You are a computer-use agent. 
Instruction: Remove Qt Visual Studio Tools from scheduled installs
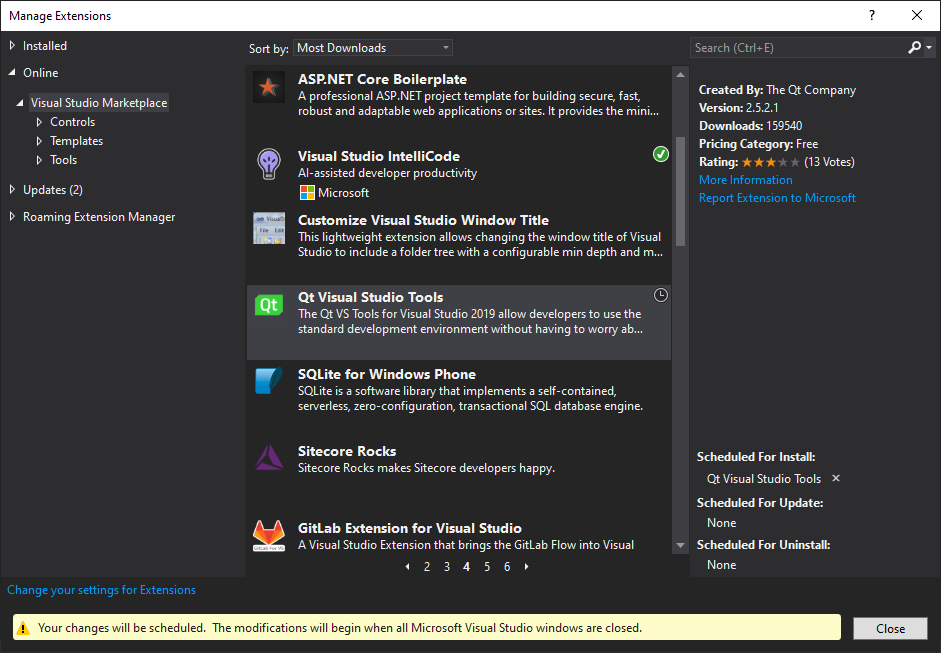[x=836, y=479]
